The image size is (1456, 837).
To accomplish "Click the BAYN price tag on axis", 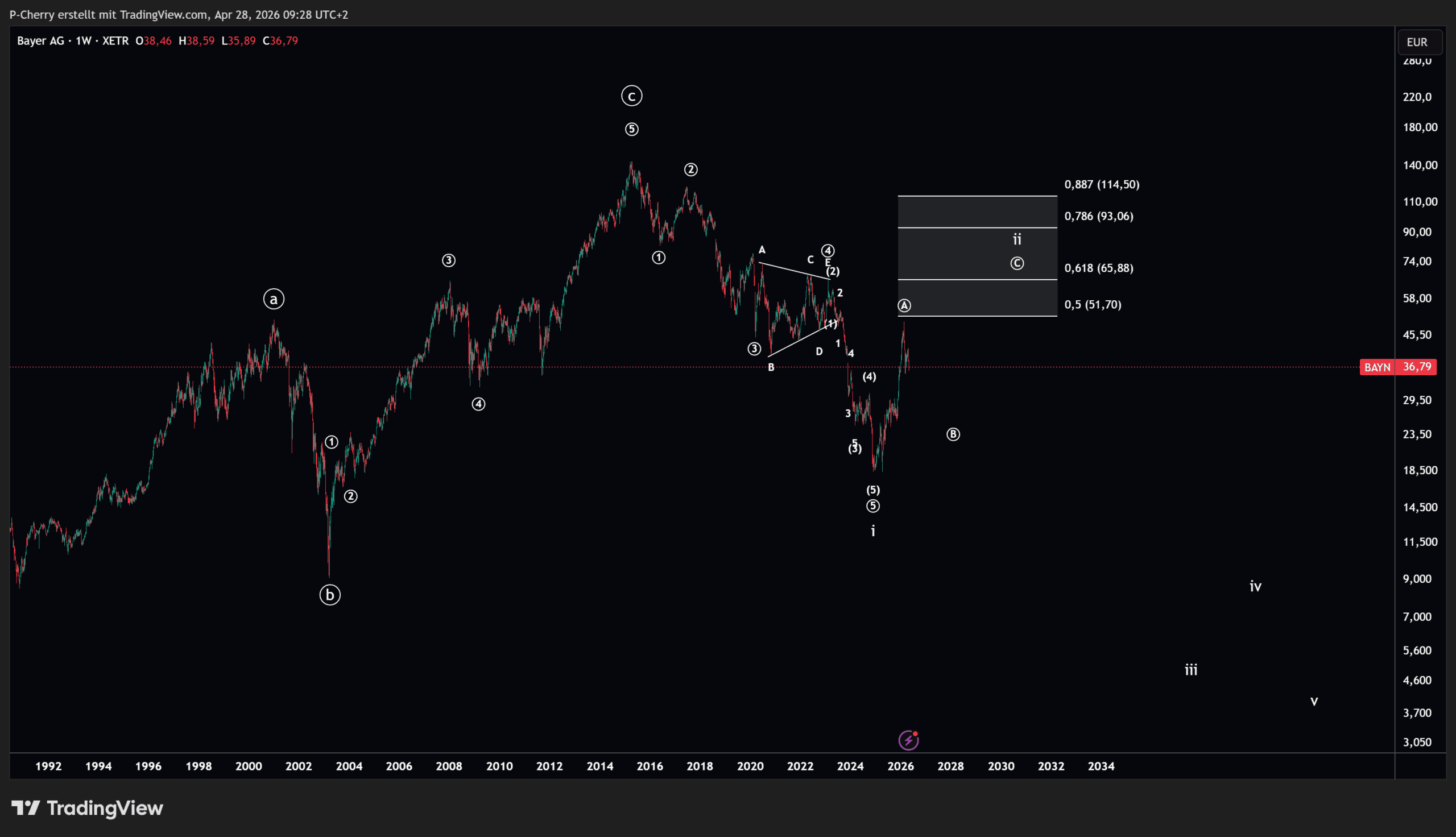I will coord(1377,367).
